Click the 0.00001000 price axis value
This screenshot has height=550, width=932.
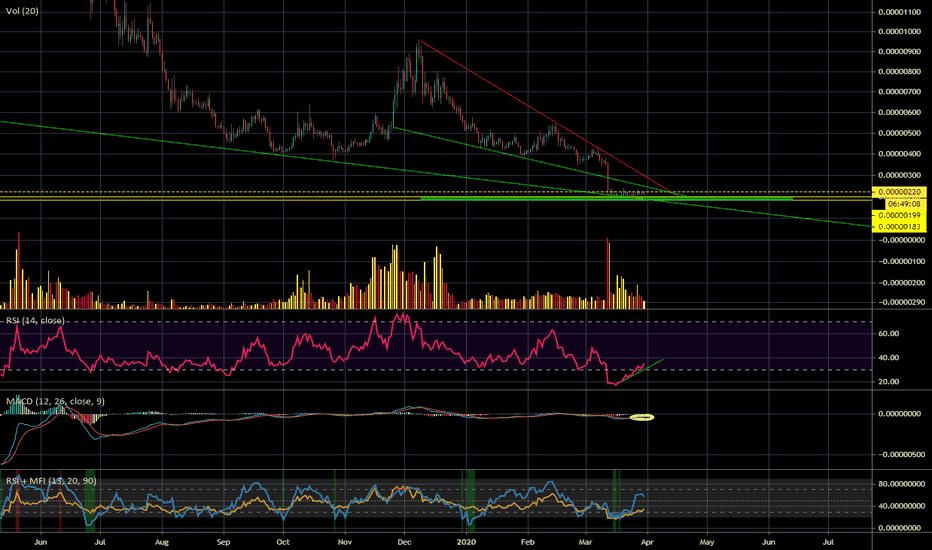[x=900, y=32]
